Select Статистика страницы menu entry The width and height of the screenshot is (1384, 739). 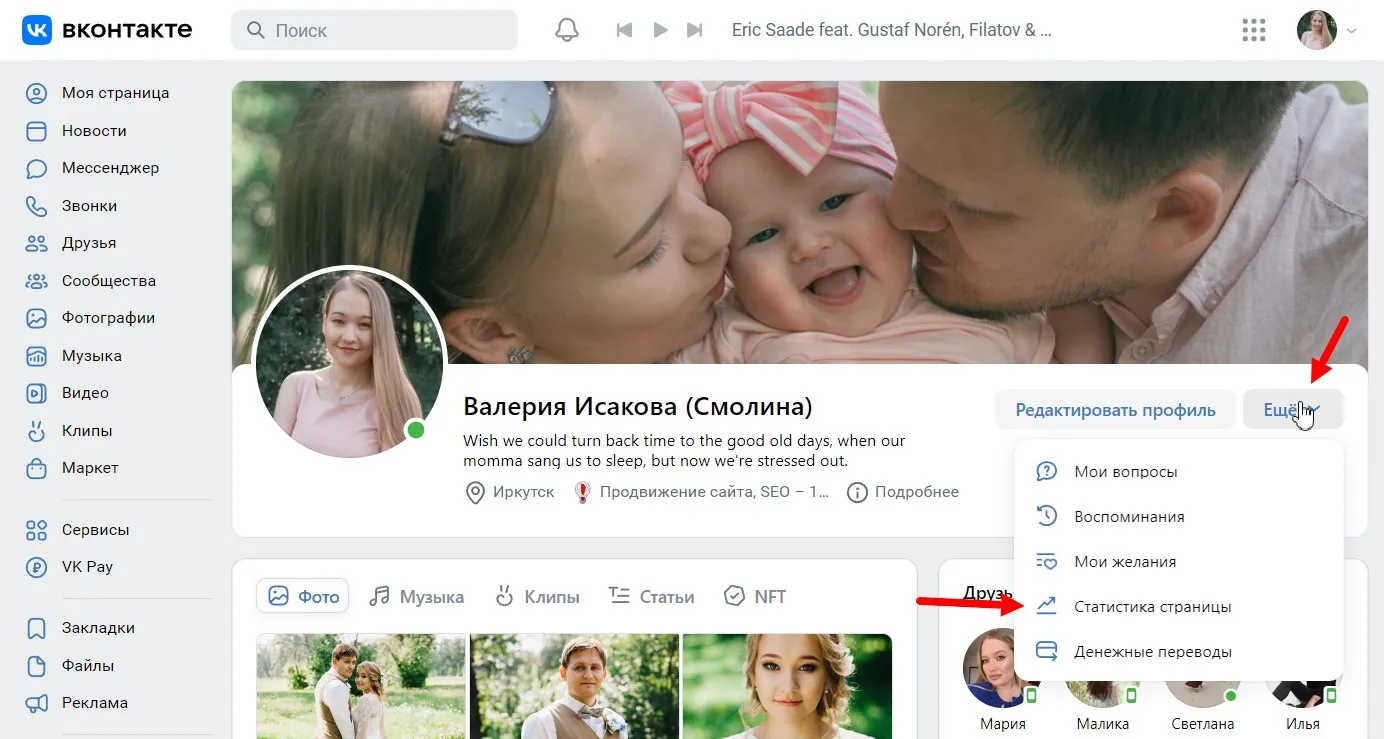tap(1178, 607)
